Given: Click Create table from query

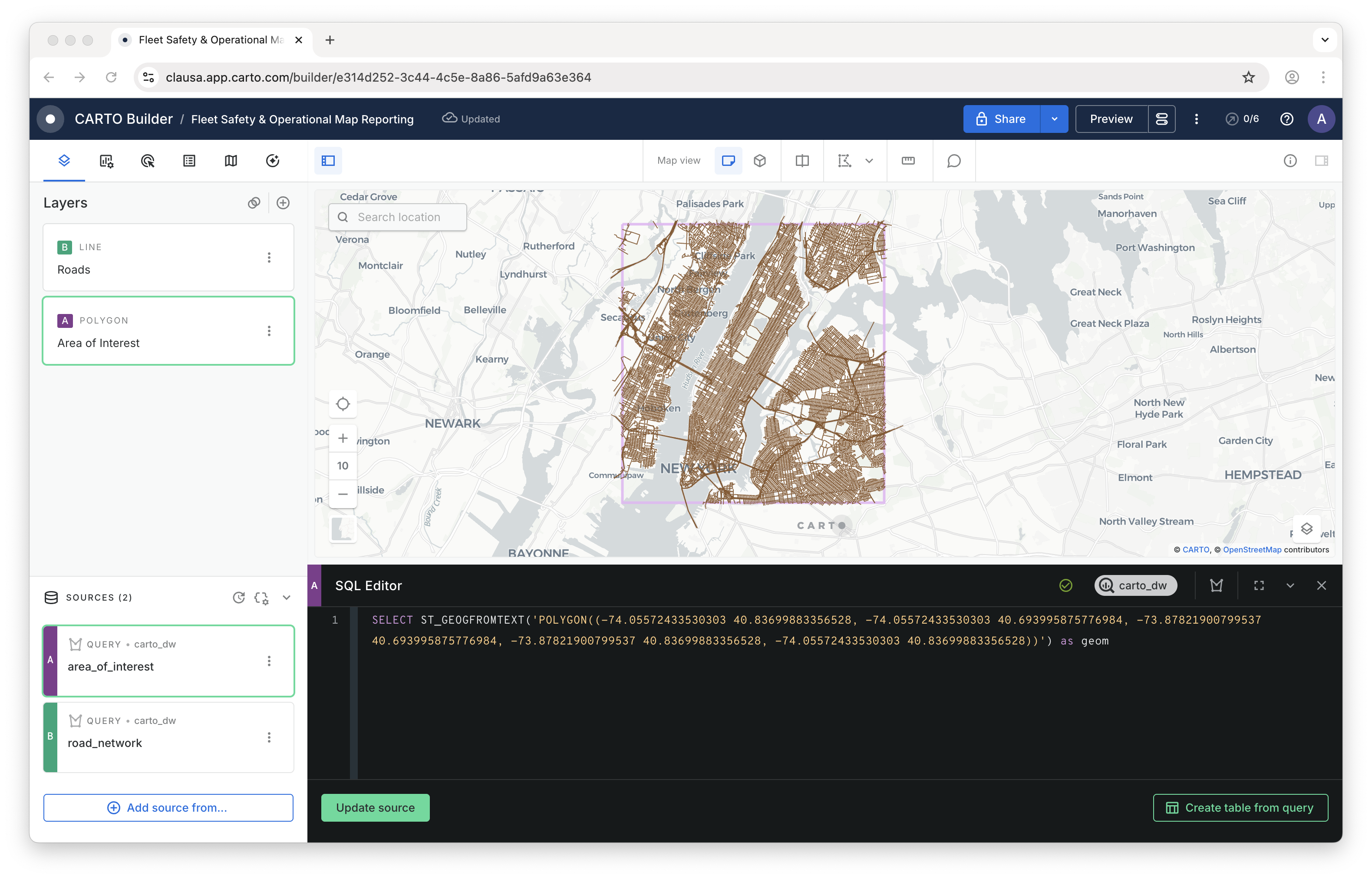Looking at the screenshot, I should coord(1240,808).
